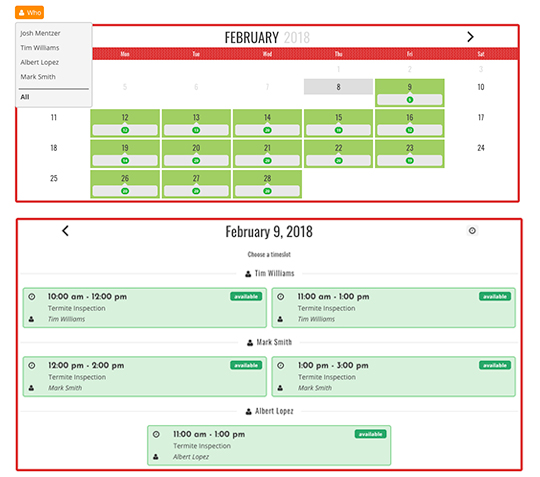Click the person icon in Albert Lopez timeslot
The height and width of the screenshot is (477, 540).
(156, 457)
